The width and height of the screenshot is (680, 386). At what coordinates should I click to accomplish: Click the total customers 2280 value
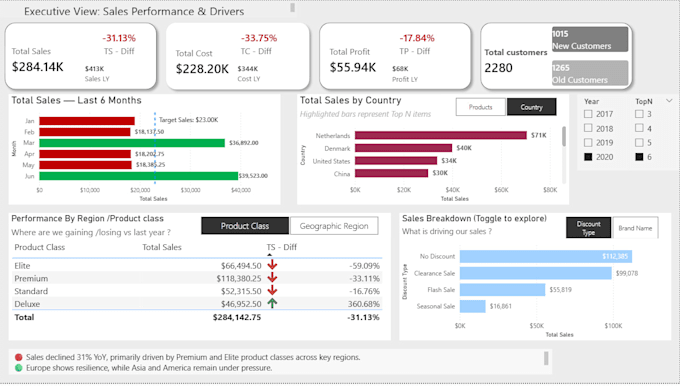pos(498,68)
